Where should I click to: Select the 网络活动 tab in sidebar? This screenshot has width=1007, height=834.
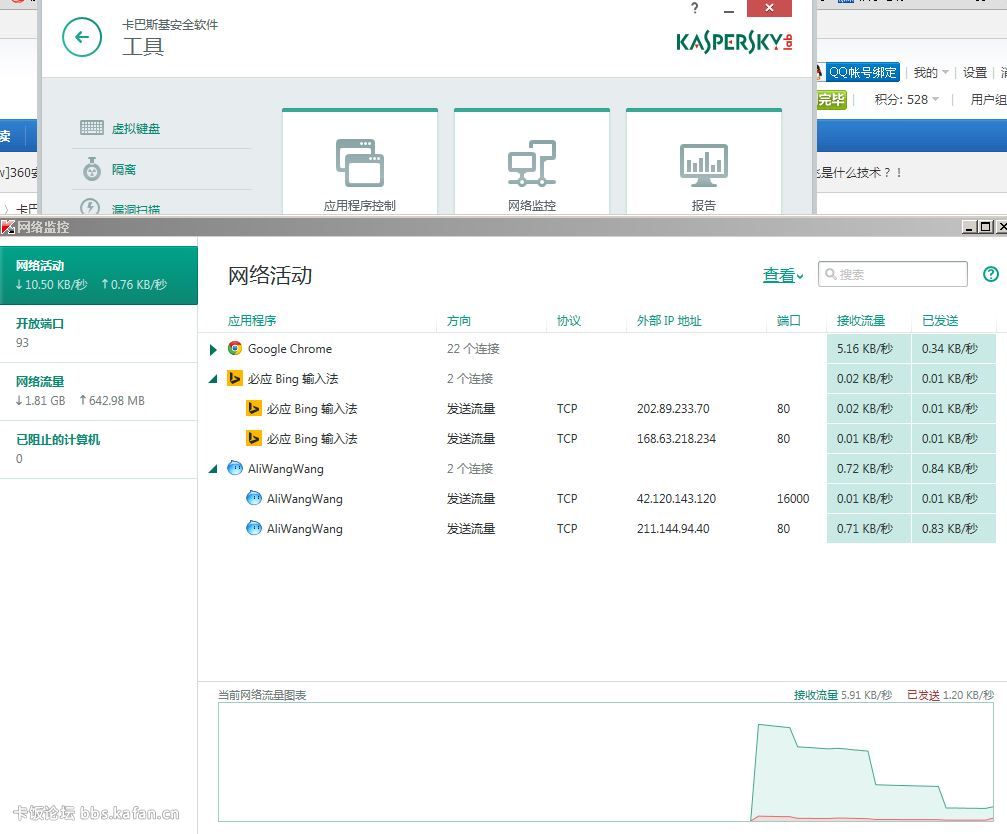99,275
